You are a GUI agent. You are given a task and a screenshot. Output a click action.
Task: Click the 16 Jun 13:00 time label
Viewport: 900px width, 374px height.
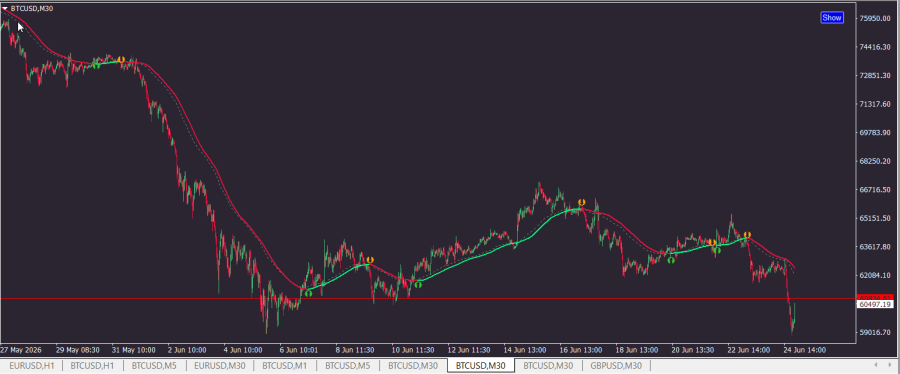580,350
